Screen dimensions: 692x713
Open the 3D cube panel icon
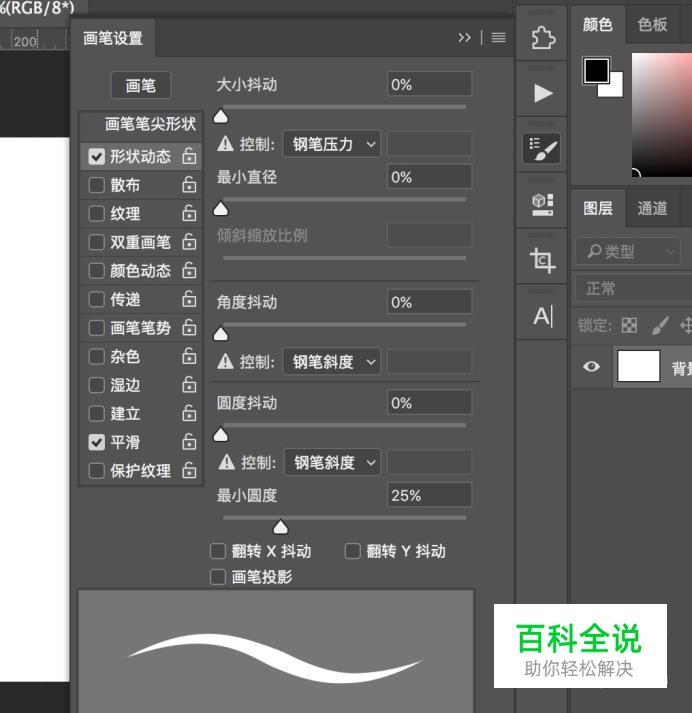tap(542, 204)
